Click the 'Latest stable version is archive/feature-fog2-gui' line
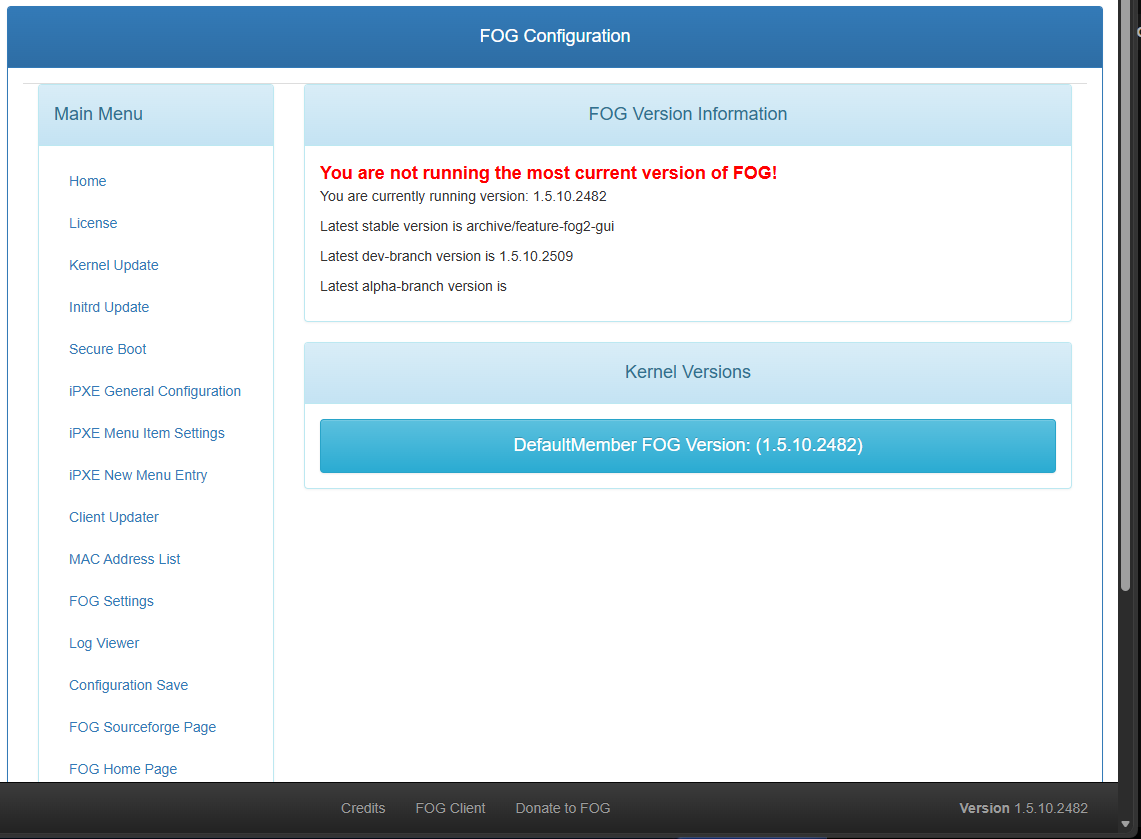 pyautogui.click(x=467, y=226)
